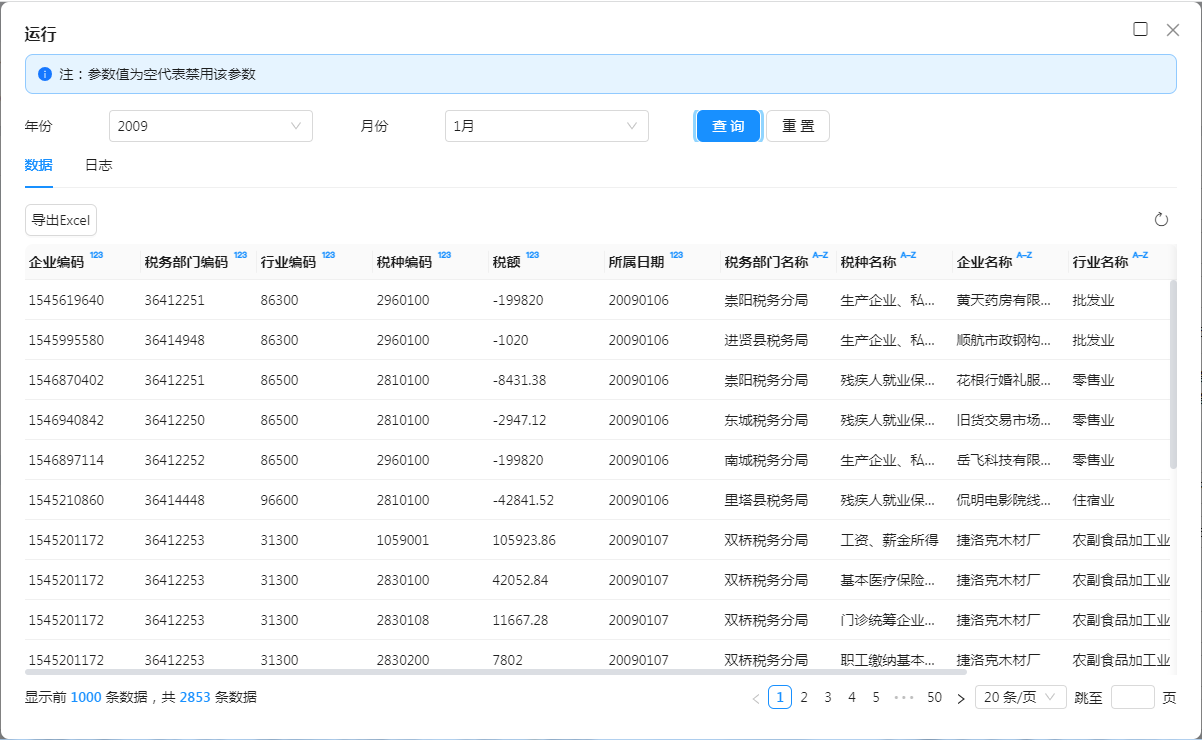The height and width of the screenshot is (740, 1202).
Task: Click the 跳至 page number input field
Action: coord(1132,697)
